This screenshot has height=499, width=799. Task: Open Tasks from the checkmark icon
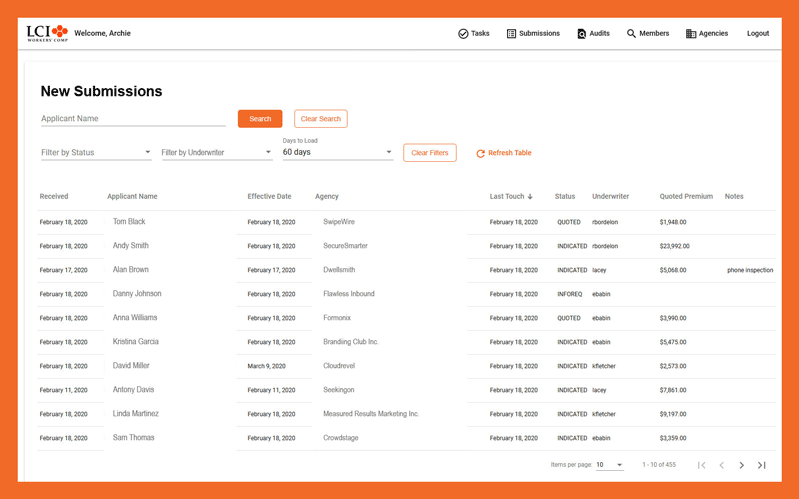(x=463, y=34)
